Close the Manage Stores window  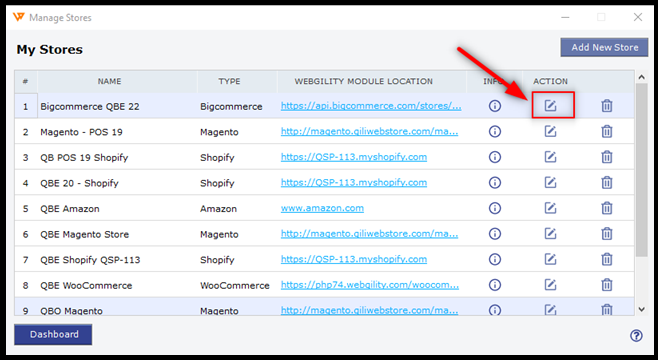click(638, 17)
